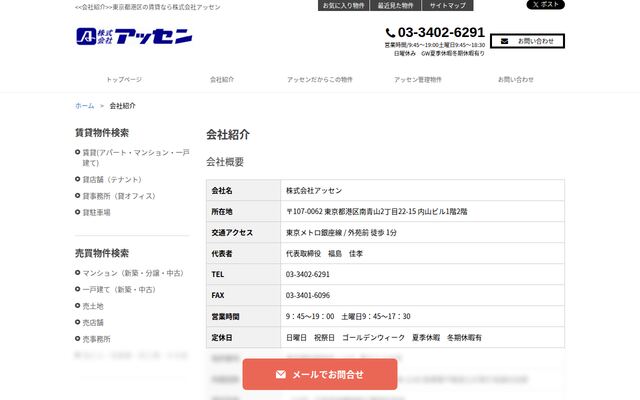The image size is (640, 400).
Task: Open 一戸建て（新築・中古） sidebar link
Action: (x=119, y=289)
